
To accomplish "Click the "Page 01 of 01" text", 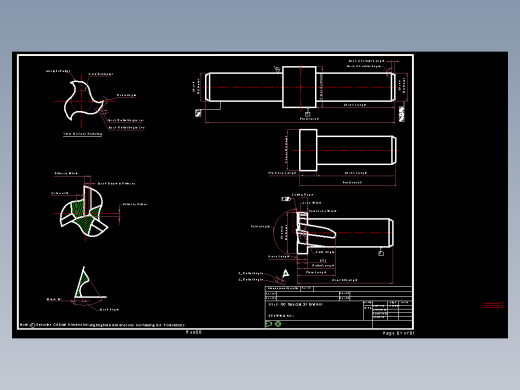I will [398, 333].
